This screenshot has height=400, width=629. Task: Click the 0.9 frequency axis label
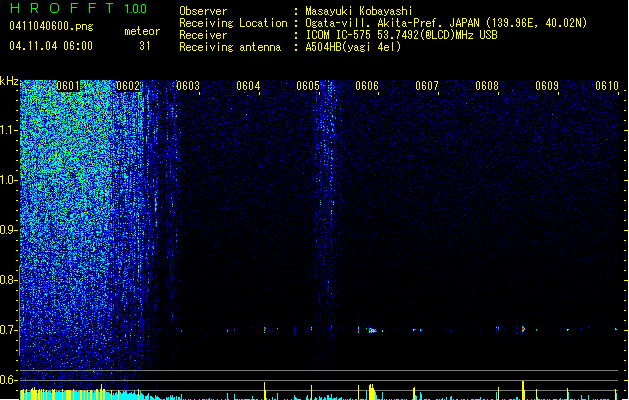[x=9, y=230]
